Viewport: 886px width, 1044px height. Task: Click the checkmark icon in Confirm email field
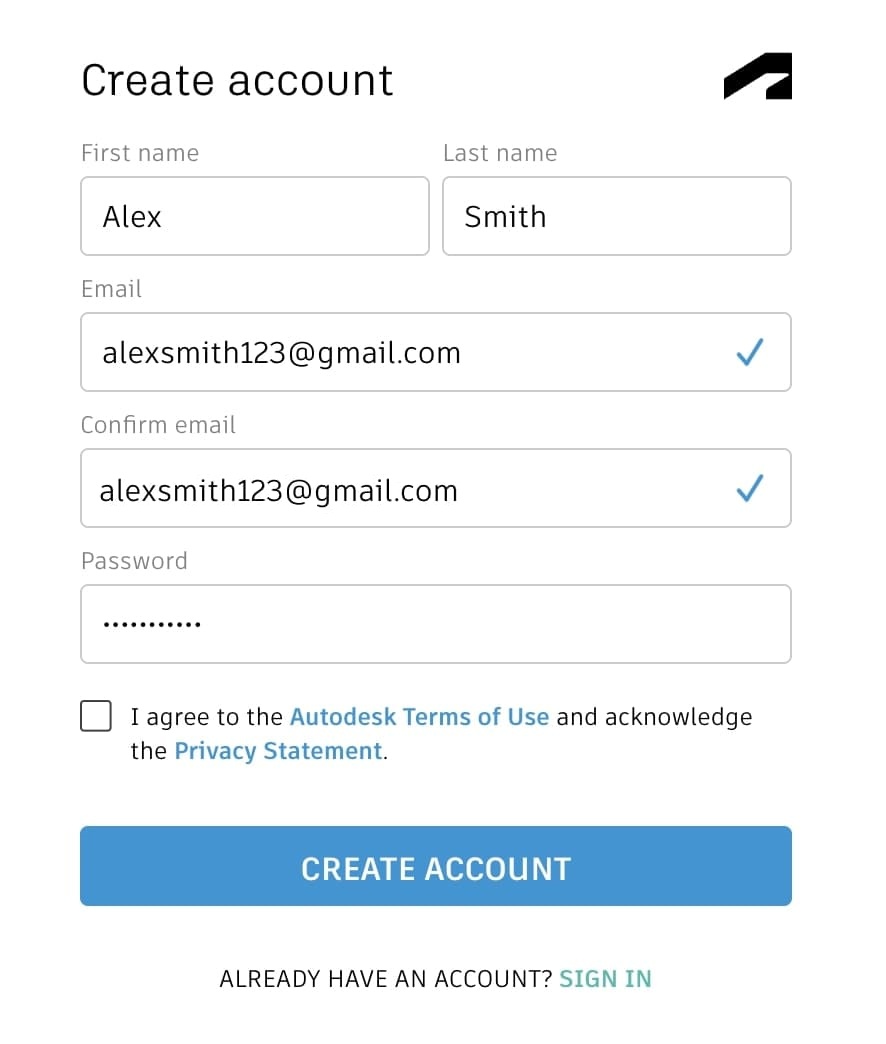[750, 488]
